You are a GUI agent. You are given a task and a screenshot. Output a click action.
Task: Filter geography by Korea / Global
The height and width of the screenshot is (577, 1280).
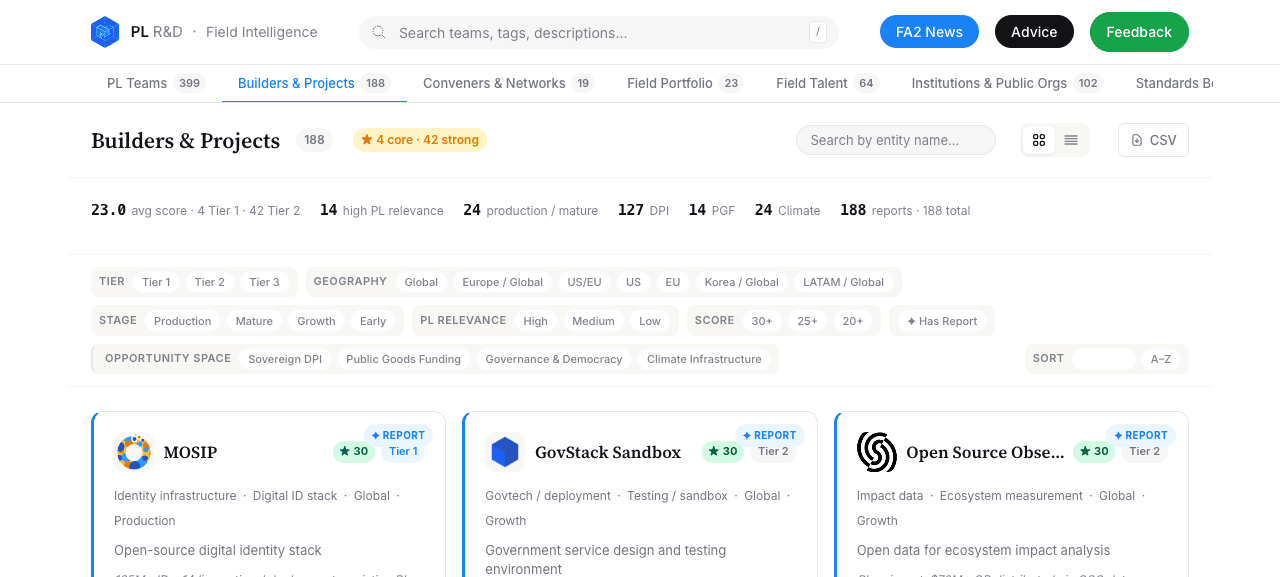point(741,282)
